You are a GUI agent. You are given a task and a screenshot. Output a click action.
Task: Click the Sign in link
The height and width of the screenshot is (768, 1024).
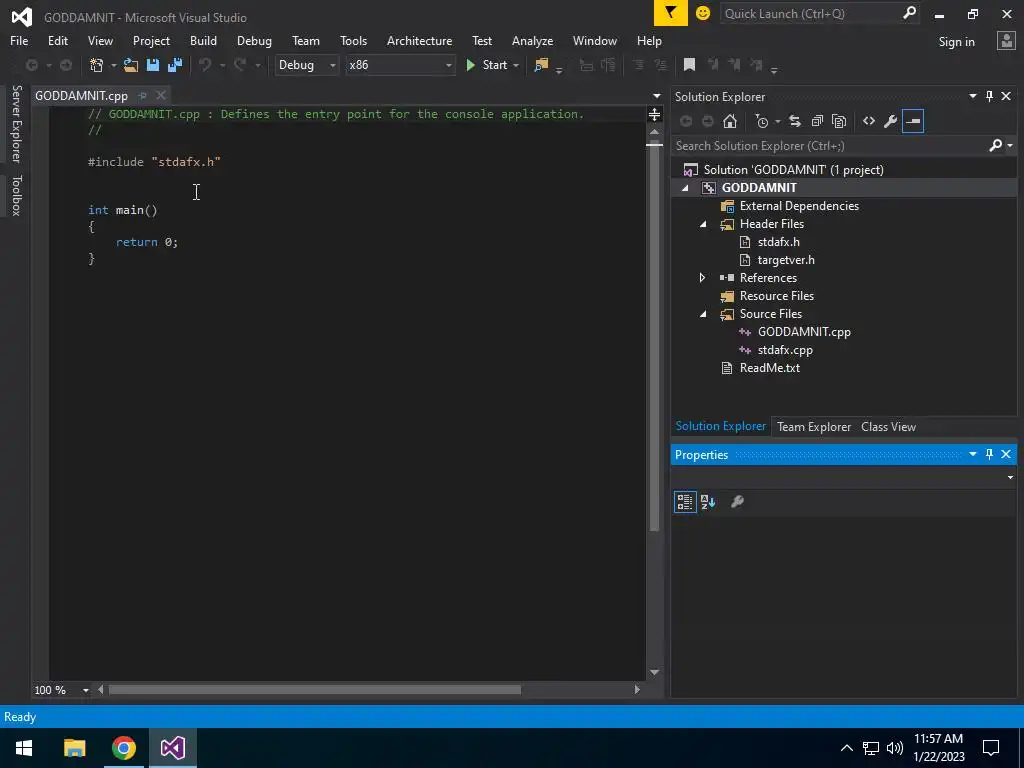(x=956, y=41)
